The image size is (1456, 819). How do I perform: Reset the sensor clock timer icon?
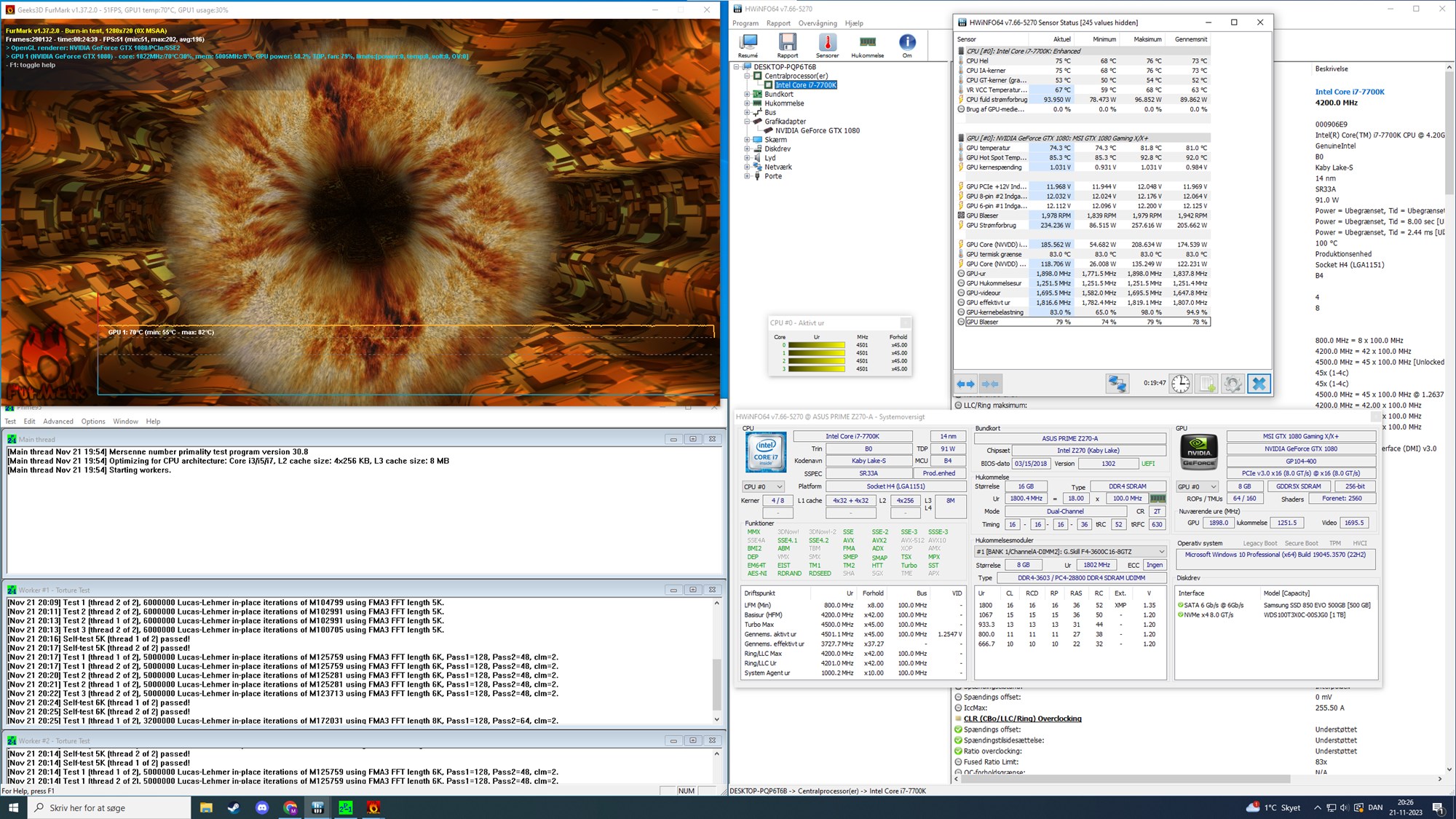coord(1180,384)
